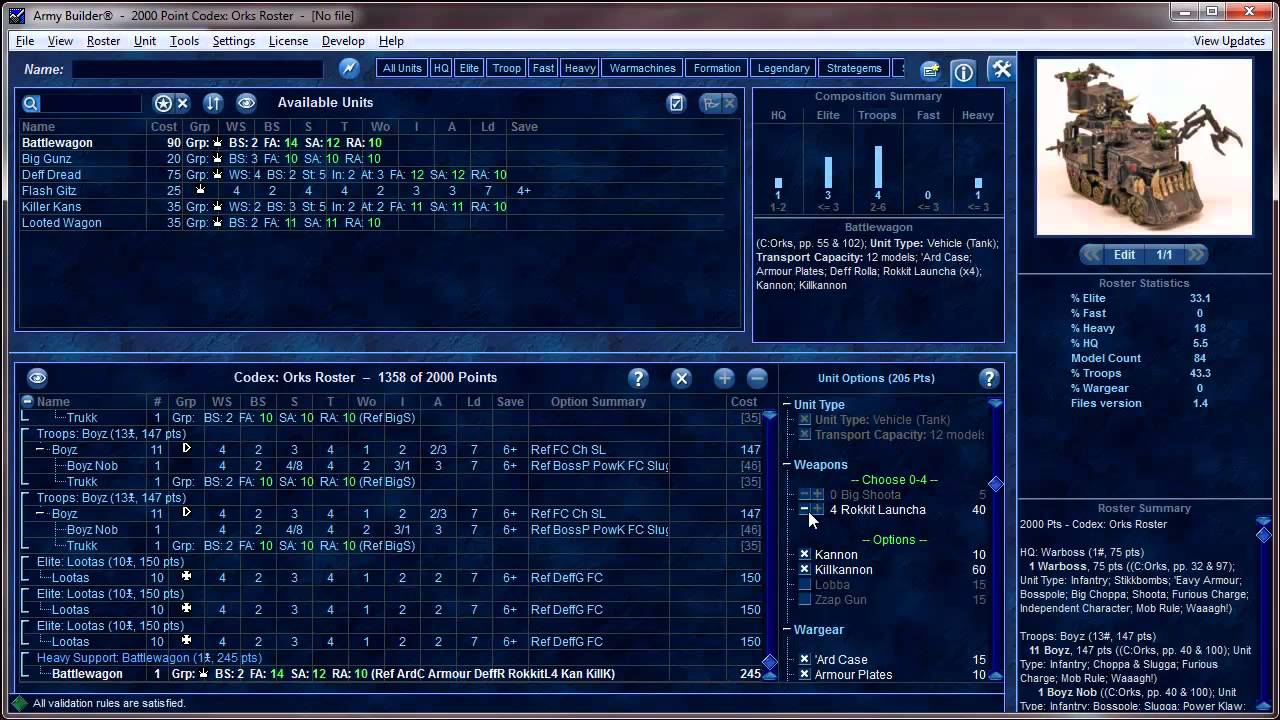This screenshot has height=720, width=1280.
Task: Collapse the Unit Type section
Action: [787, 405]
